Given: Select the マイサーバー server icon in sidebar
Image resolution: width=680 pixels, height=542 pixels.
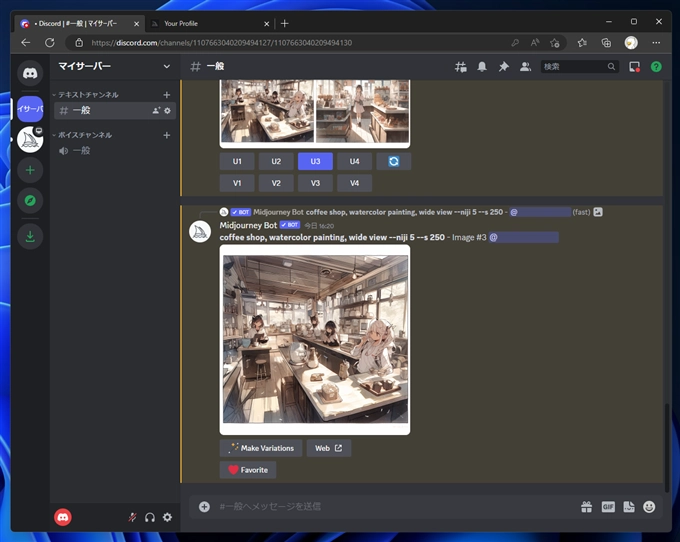Looking at the screenshot, I should (x=30, y=109).
